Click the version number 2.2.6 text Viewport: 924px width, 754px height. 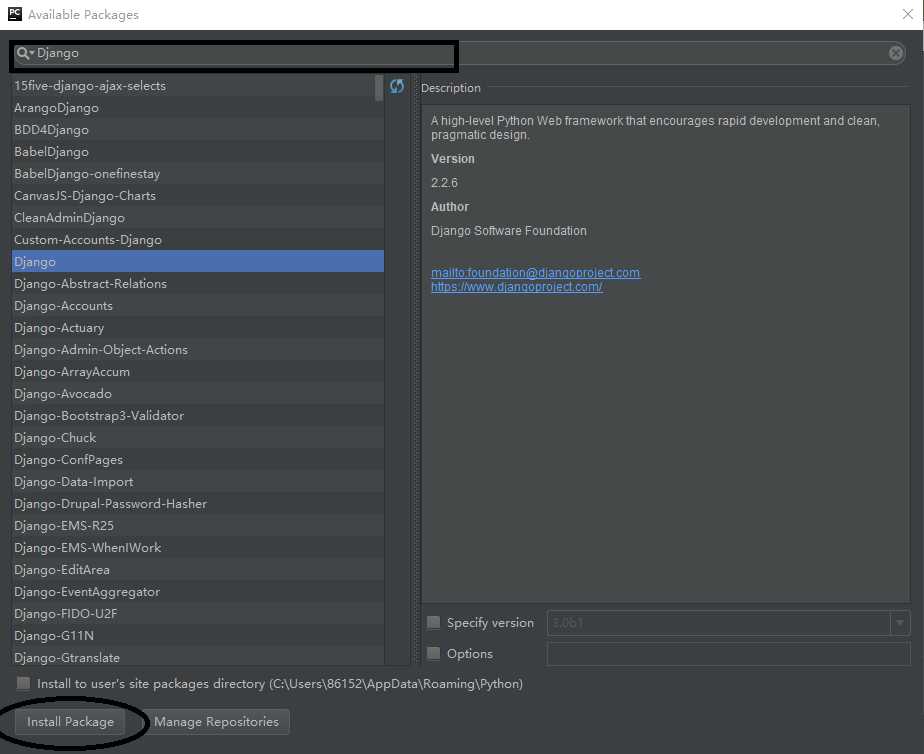click(x=444, y=183)
